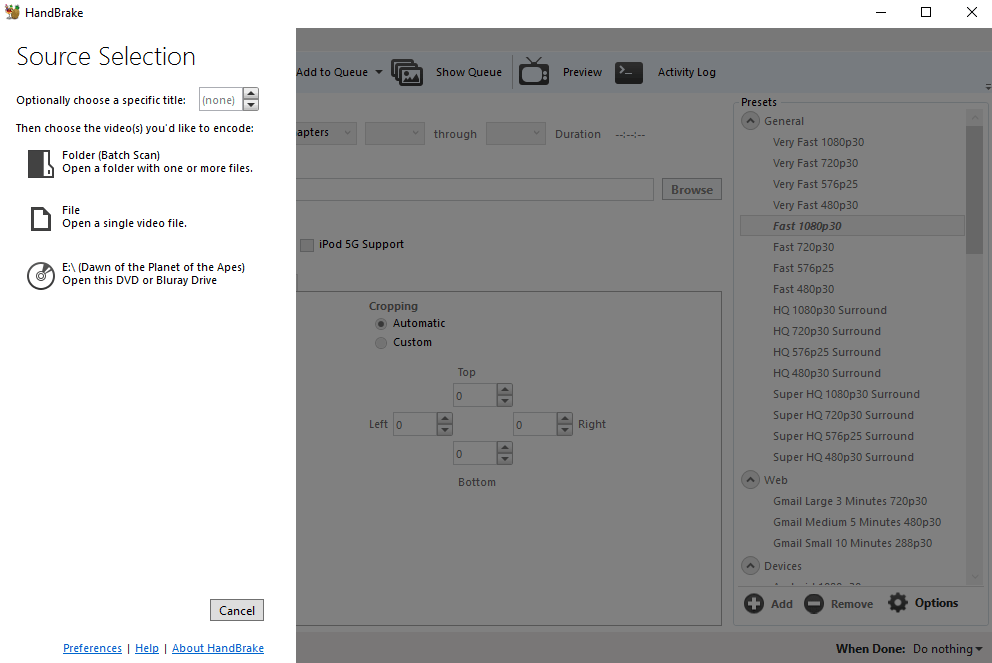
Task: Open the Add to Queue dropdown arrow
Action: point(379,72)
